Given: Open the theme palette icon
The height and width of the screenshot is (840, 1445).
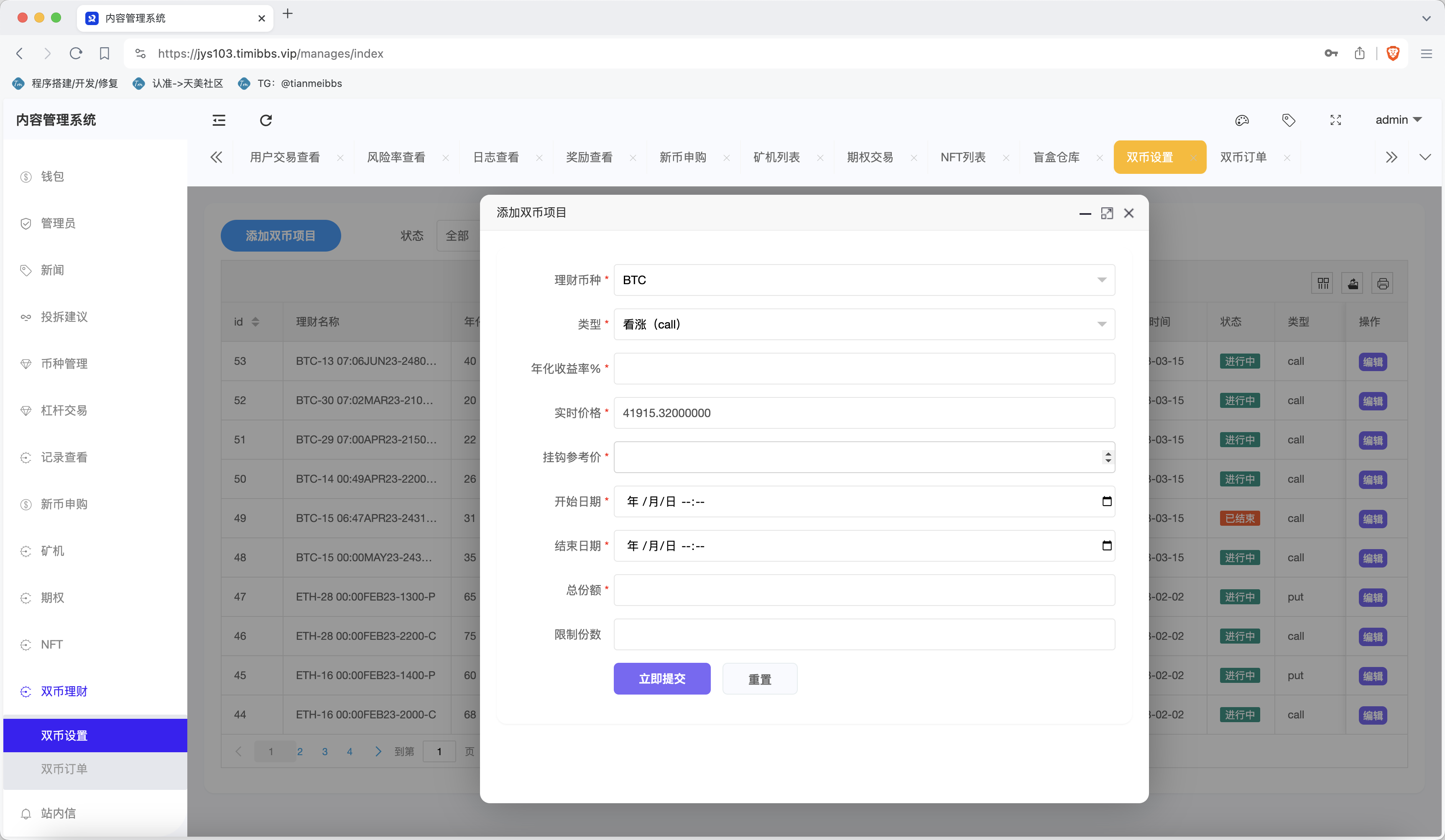Looking at the screenshot, I should pos(1242,120).
